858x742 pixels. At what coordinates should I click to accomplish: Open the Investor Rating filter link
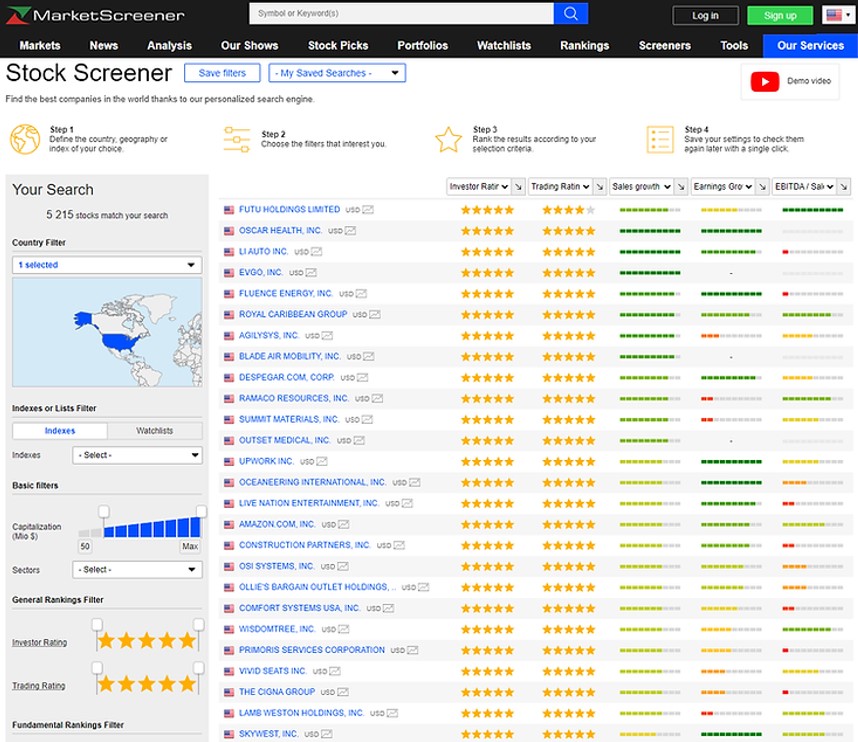point(39,643)
